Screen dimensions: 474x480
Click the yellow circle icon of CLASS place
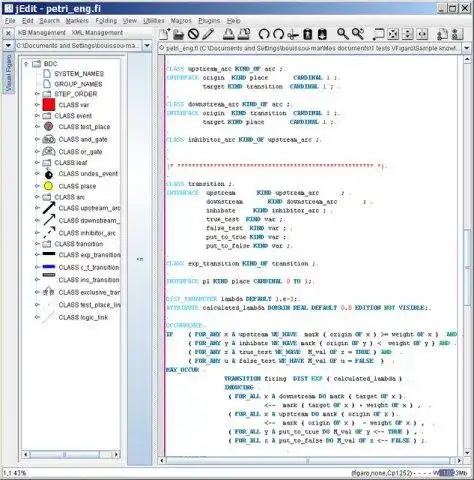pos(48,186)
